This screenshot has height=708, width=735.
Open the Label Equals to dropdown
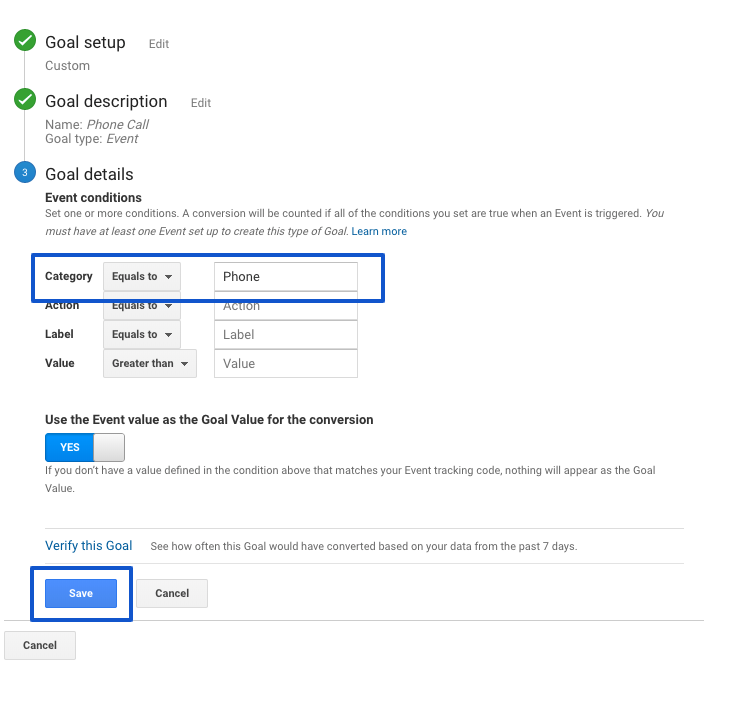click(142, 335)
